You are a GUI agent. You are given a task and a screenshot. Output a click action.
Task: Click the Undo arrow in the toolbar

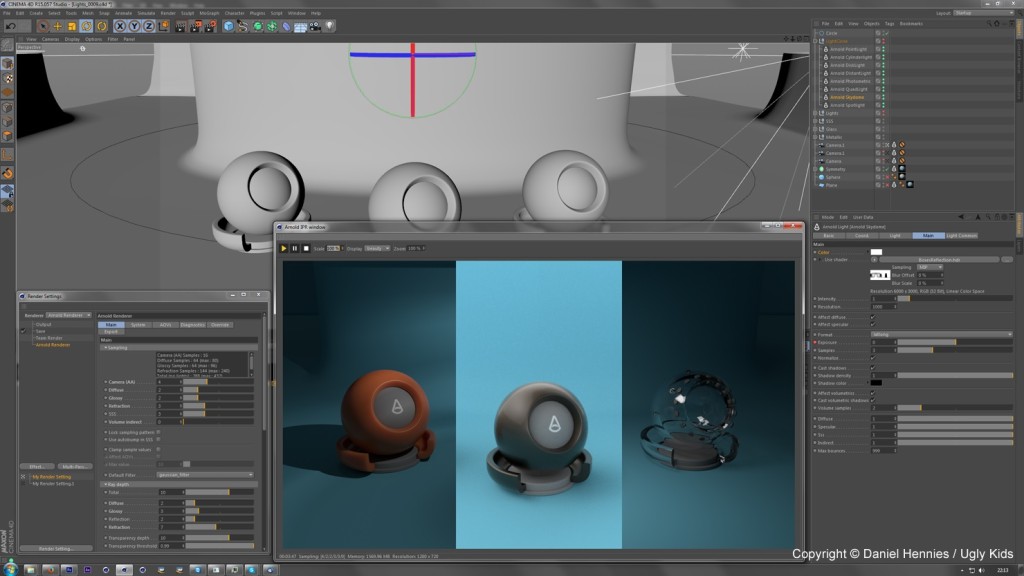click(x=9, y=25)
